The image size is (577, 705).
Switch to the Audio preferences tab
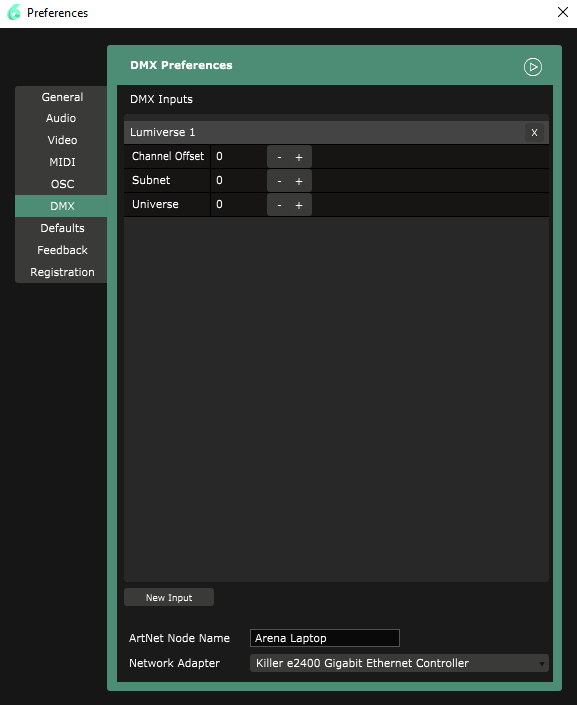click(x=61, y=118)
